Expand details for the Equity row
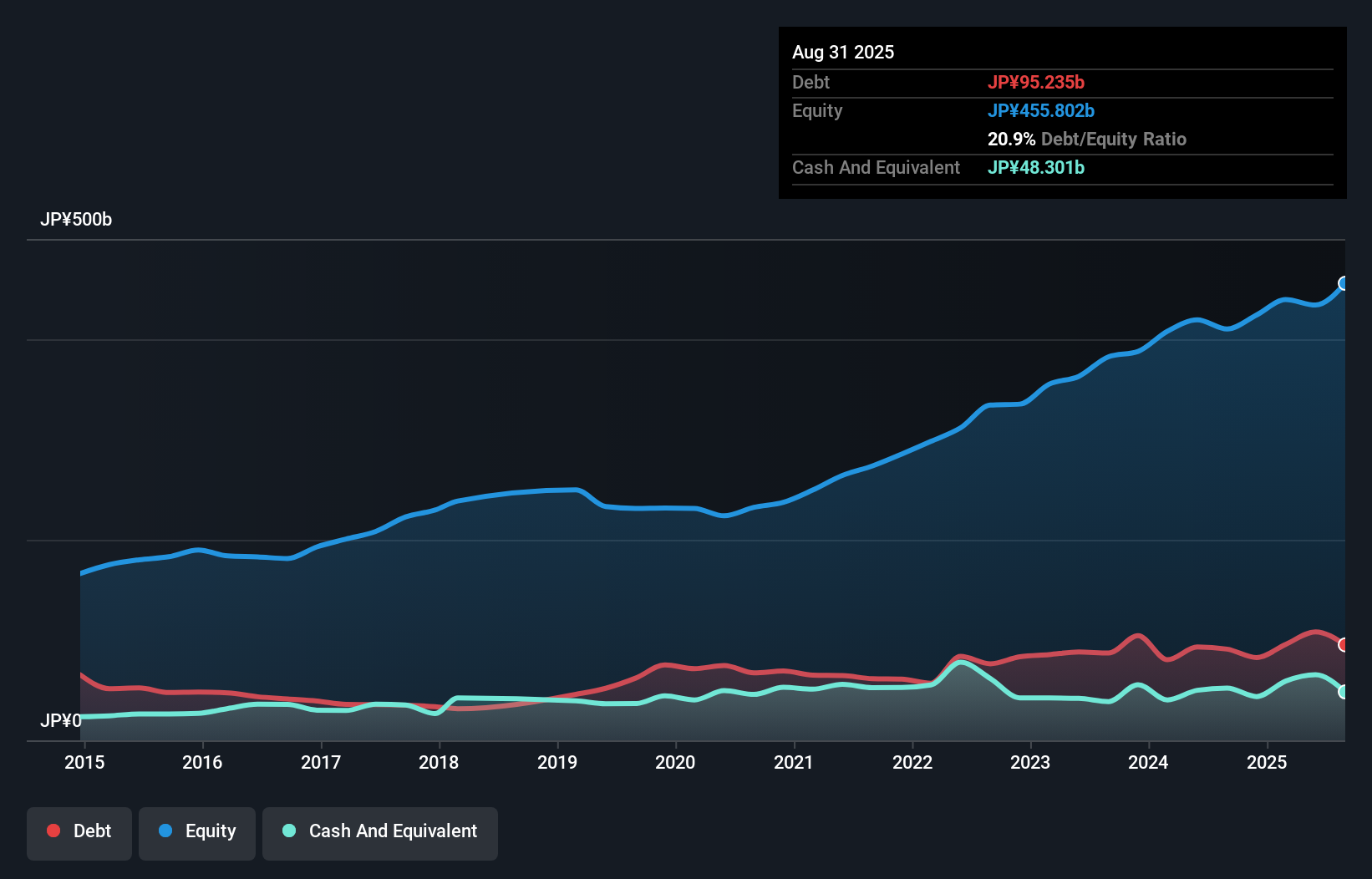Viewport: 1372px width, 879px height. (x=817, y=110)
